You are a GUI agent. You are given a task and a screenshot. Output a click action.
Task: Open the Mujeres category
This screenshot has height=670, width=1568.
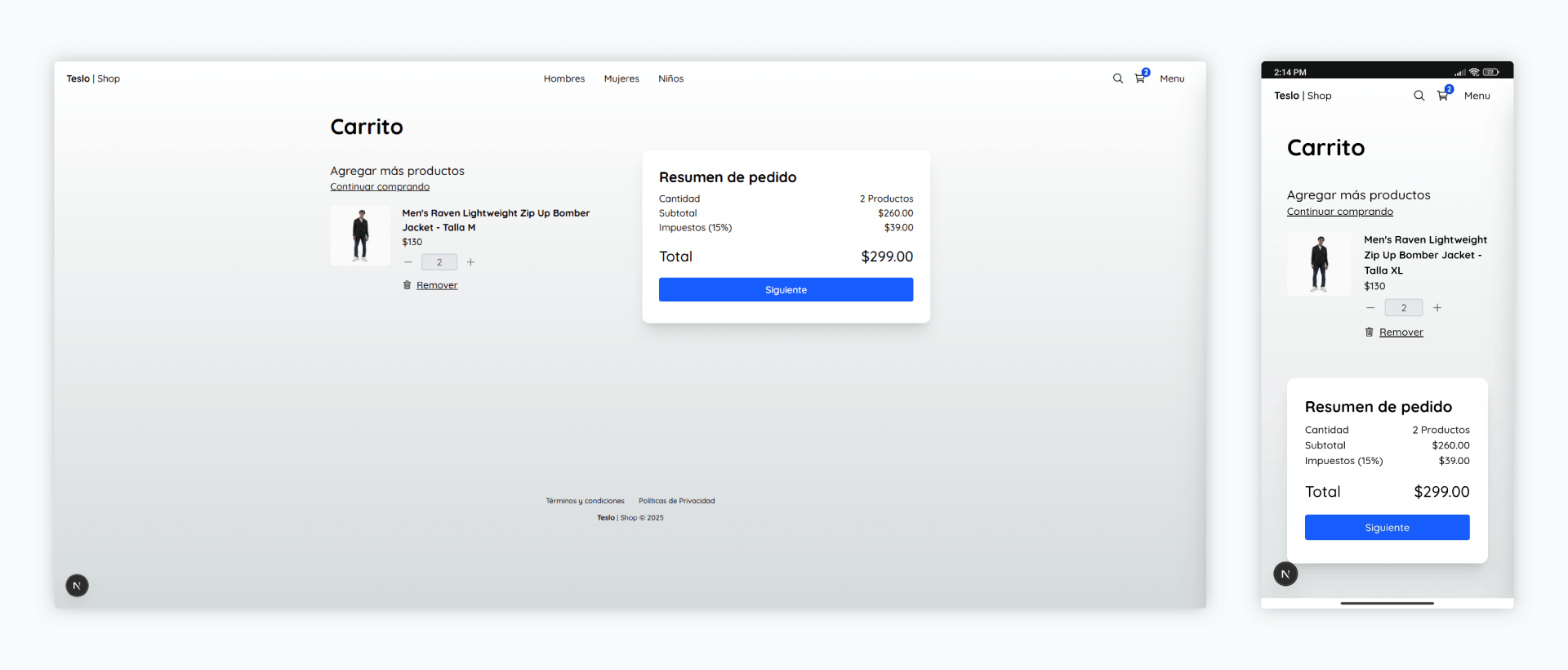coord(621,78)
